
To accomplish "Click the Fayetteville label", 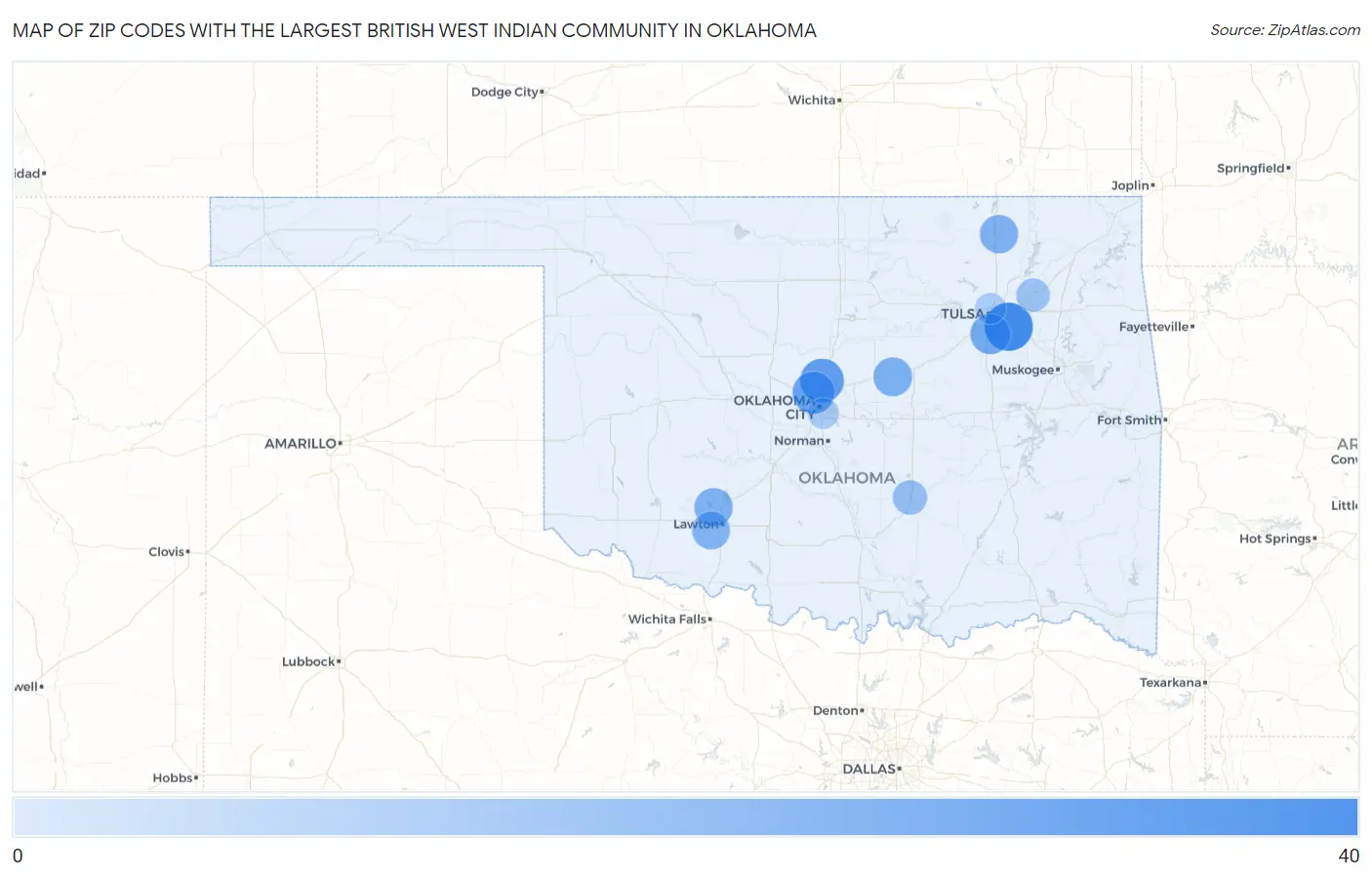I will click(x=1156, y=327).
